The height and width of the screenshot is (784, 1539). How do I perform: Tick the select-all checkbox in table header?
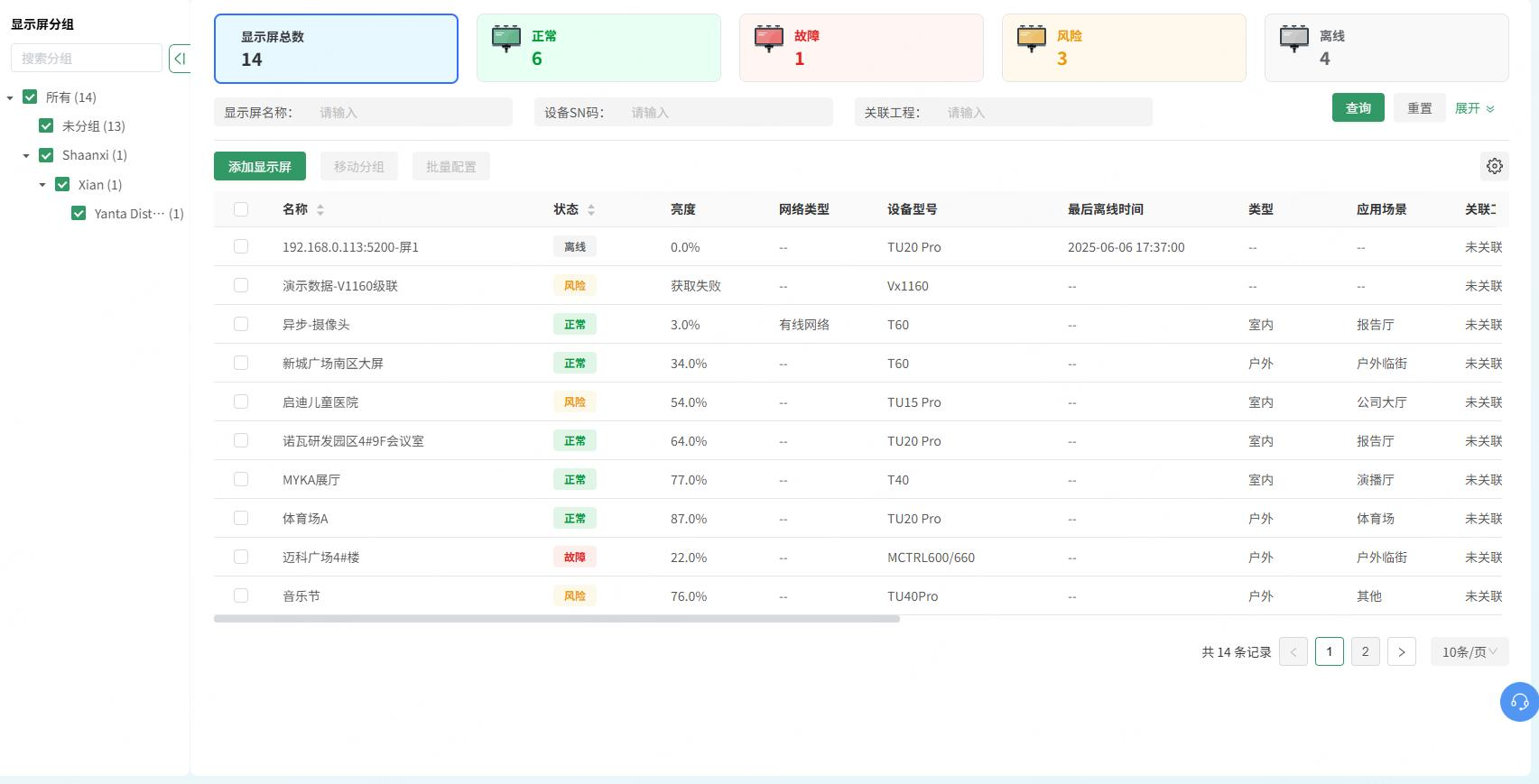(x=241, y=209)
